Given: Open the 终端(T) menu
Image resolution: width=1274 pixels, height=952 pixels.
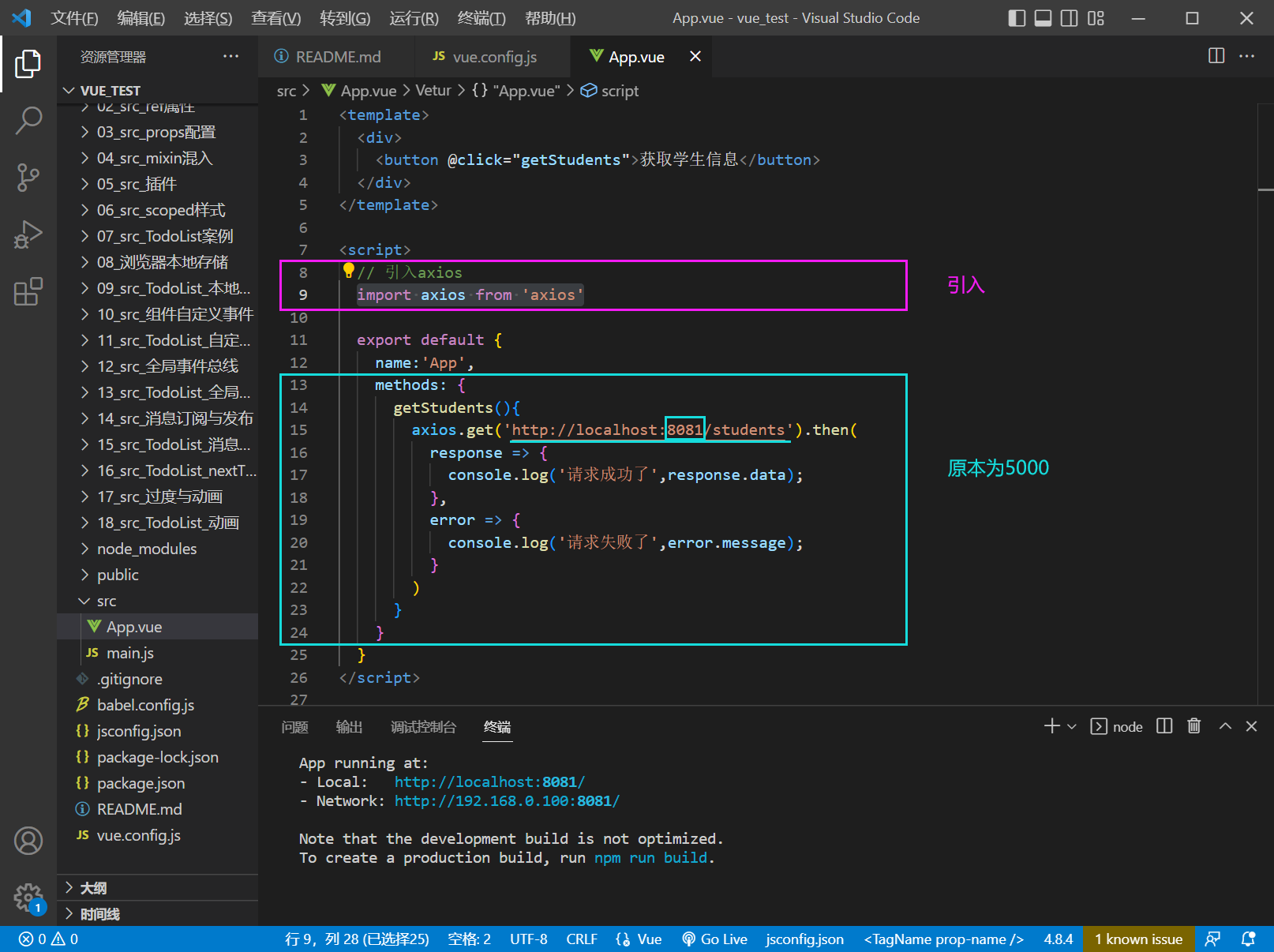Looking at the screenshot, I should (481, 18).
